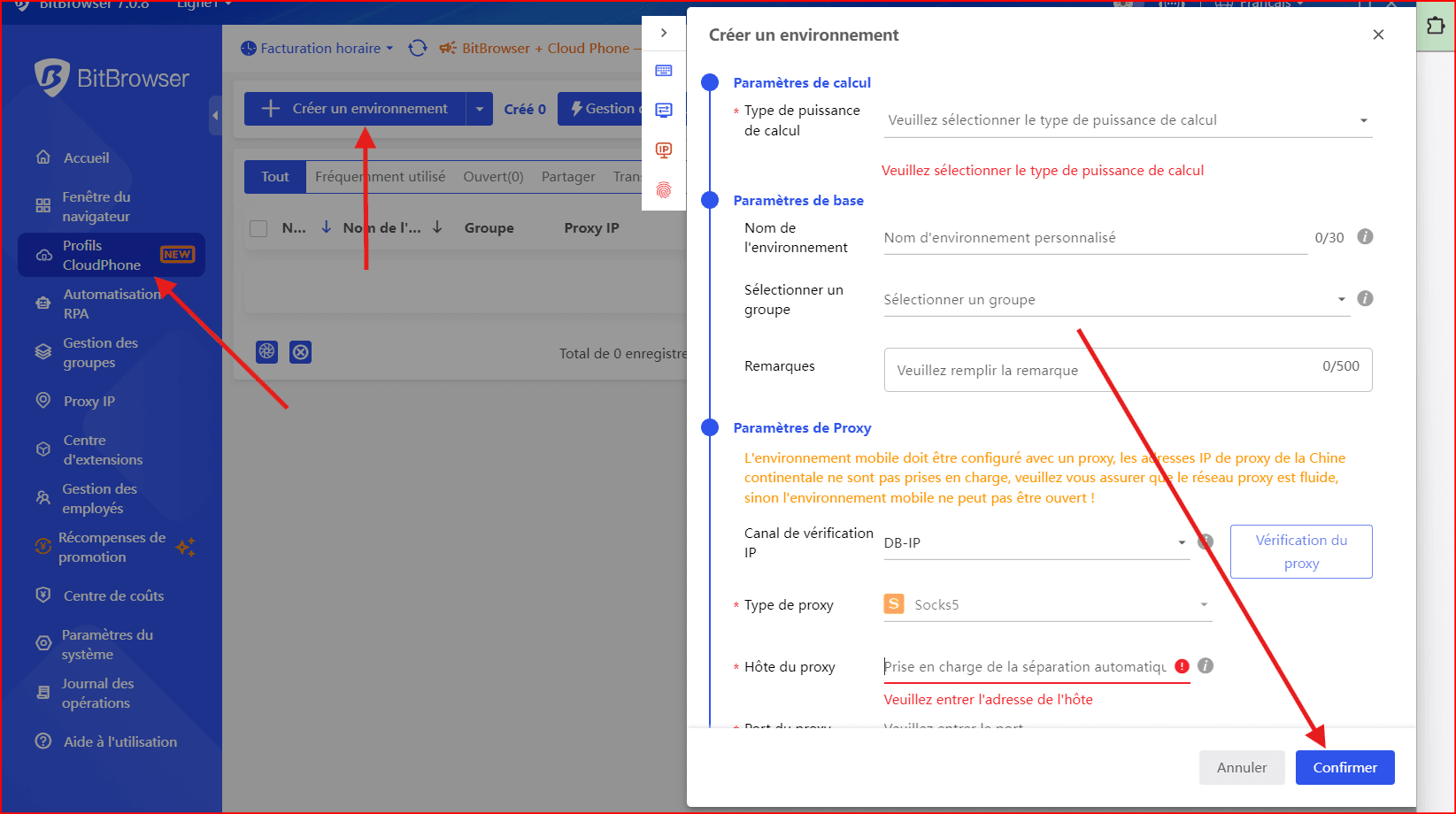The image size is (1456, 814).
Task: Click the blue wheel icon below table
Action: click(x=267, y=352)
